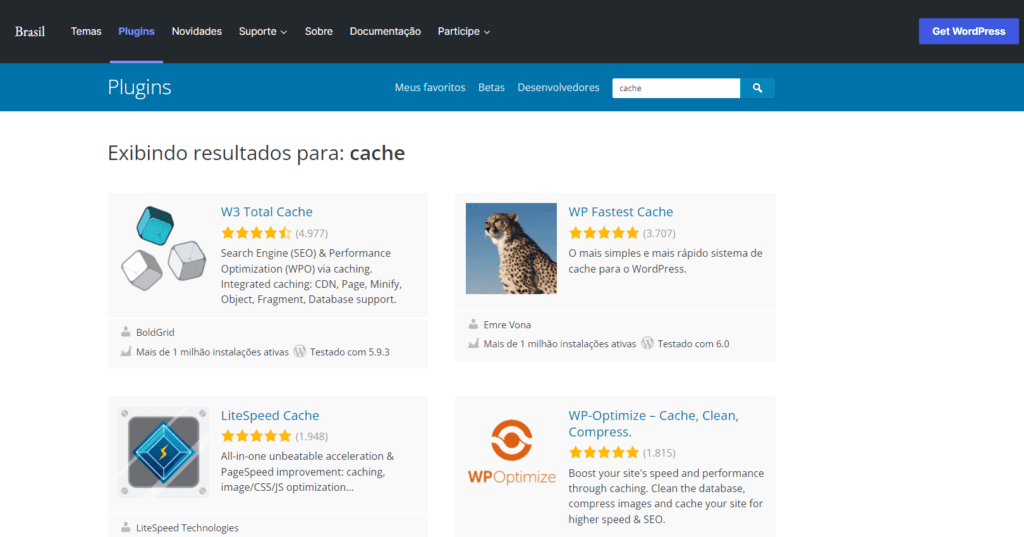Screen dimensions: 1024x537
Task: Click LiteSpeed Cache (1.948) rating count
Action: 312,436
